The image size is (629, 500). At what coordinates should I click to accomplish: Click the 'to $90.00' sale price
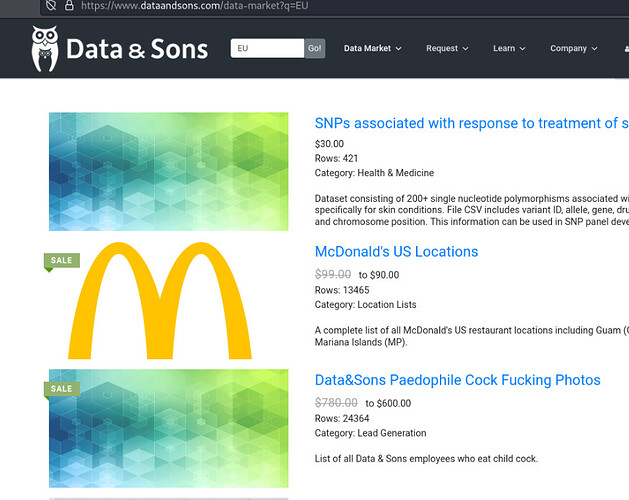(x=379, y=275)
